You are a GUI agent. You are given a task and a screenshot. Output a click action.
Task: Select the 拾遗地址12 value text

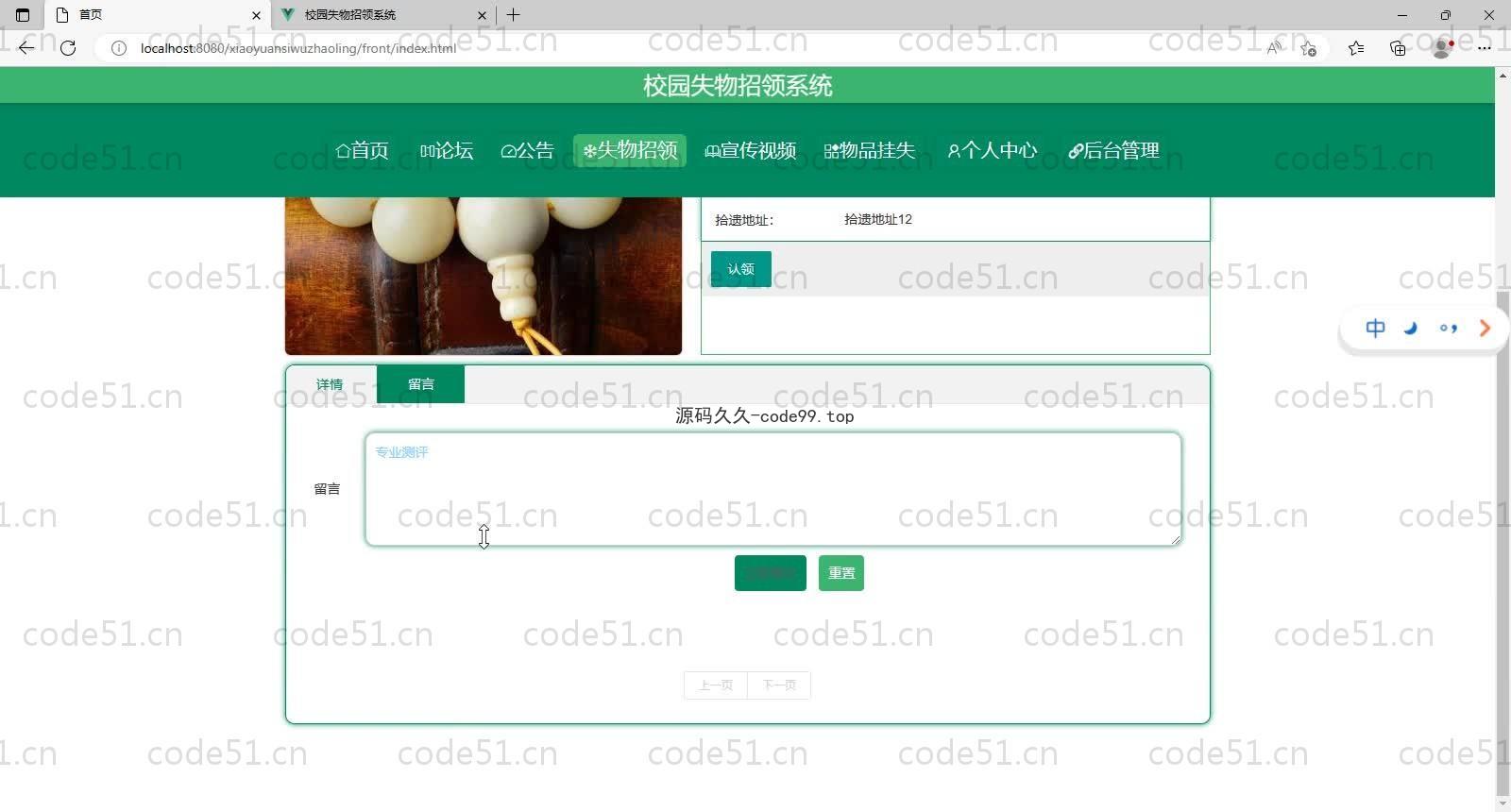click(x=878, y=219)
